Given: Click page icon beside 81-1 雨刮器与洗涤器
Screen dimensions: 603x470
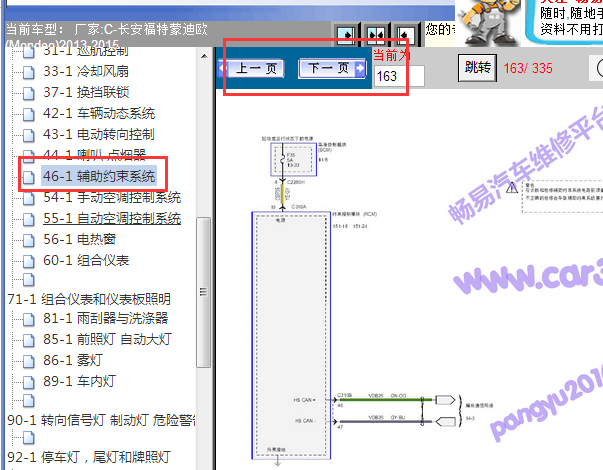Looking at the screenshot, I should [x=28, y=319].
